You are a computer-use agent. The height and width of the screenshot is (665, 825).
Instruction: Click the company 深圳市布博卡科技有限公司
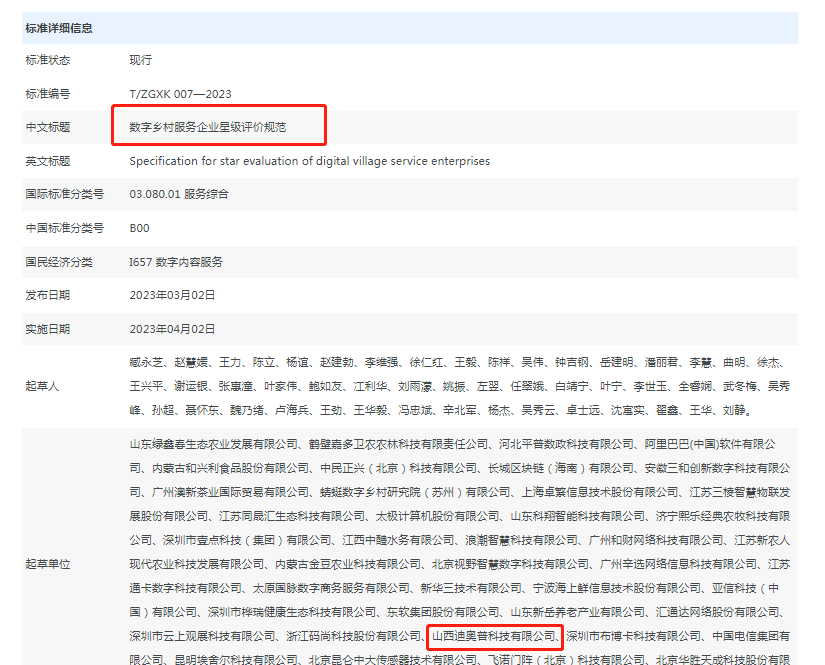point(633,637)
